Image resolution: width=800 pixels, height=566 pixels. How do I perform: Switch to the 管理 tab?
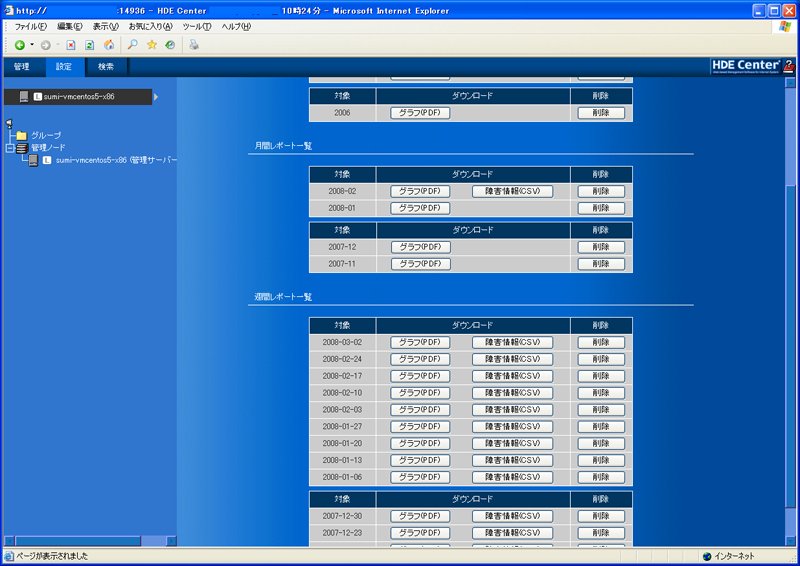tap(21, 67)
